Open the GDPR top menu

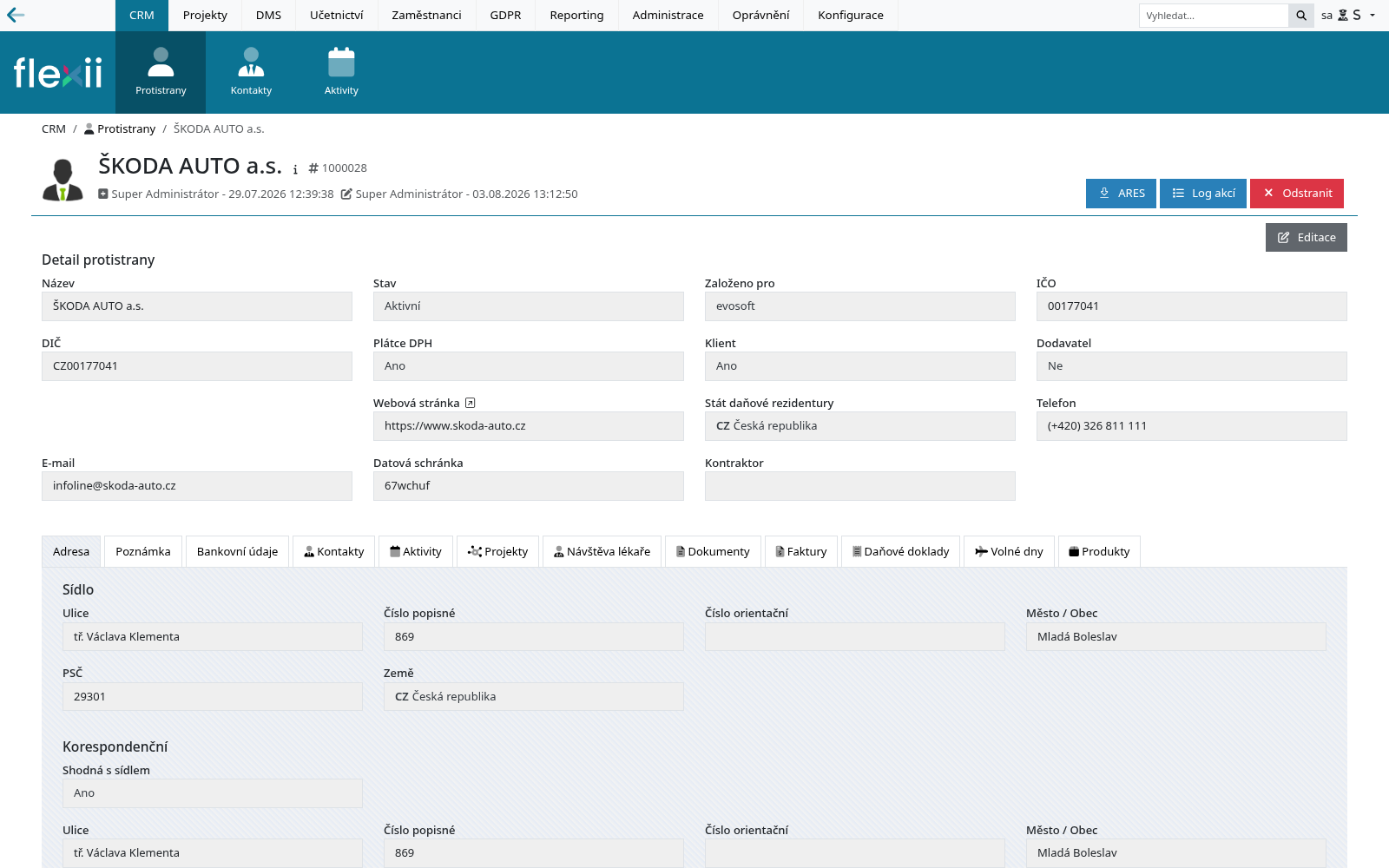505,16
